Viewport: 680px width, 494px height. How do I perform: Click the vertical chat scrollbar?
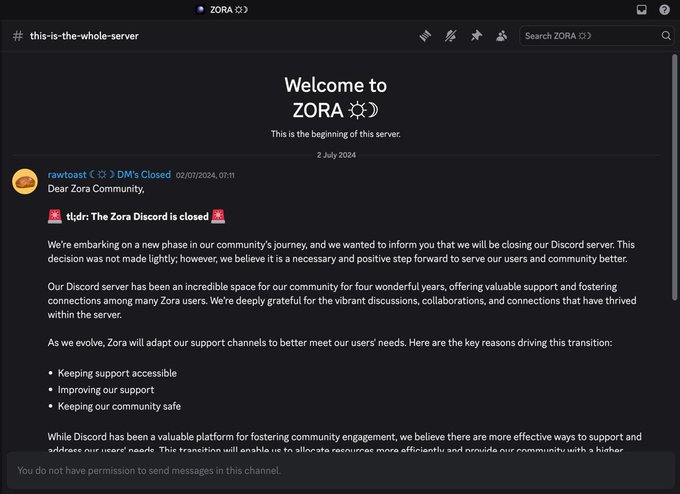coord(674,178)
